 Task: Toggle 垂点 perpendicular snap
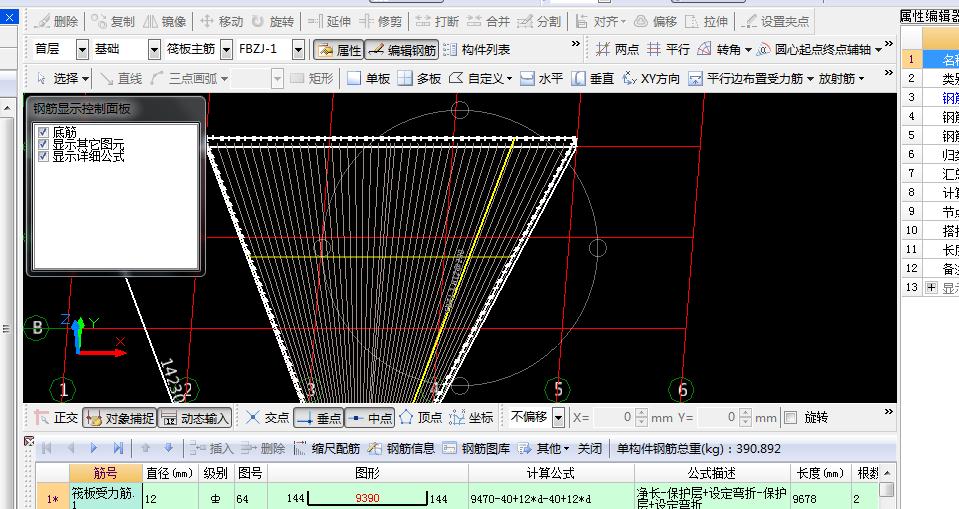pyautogui.click(x=319, y=418)
